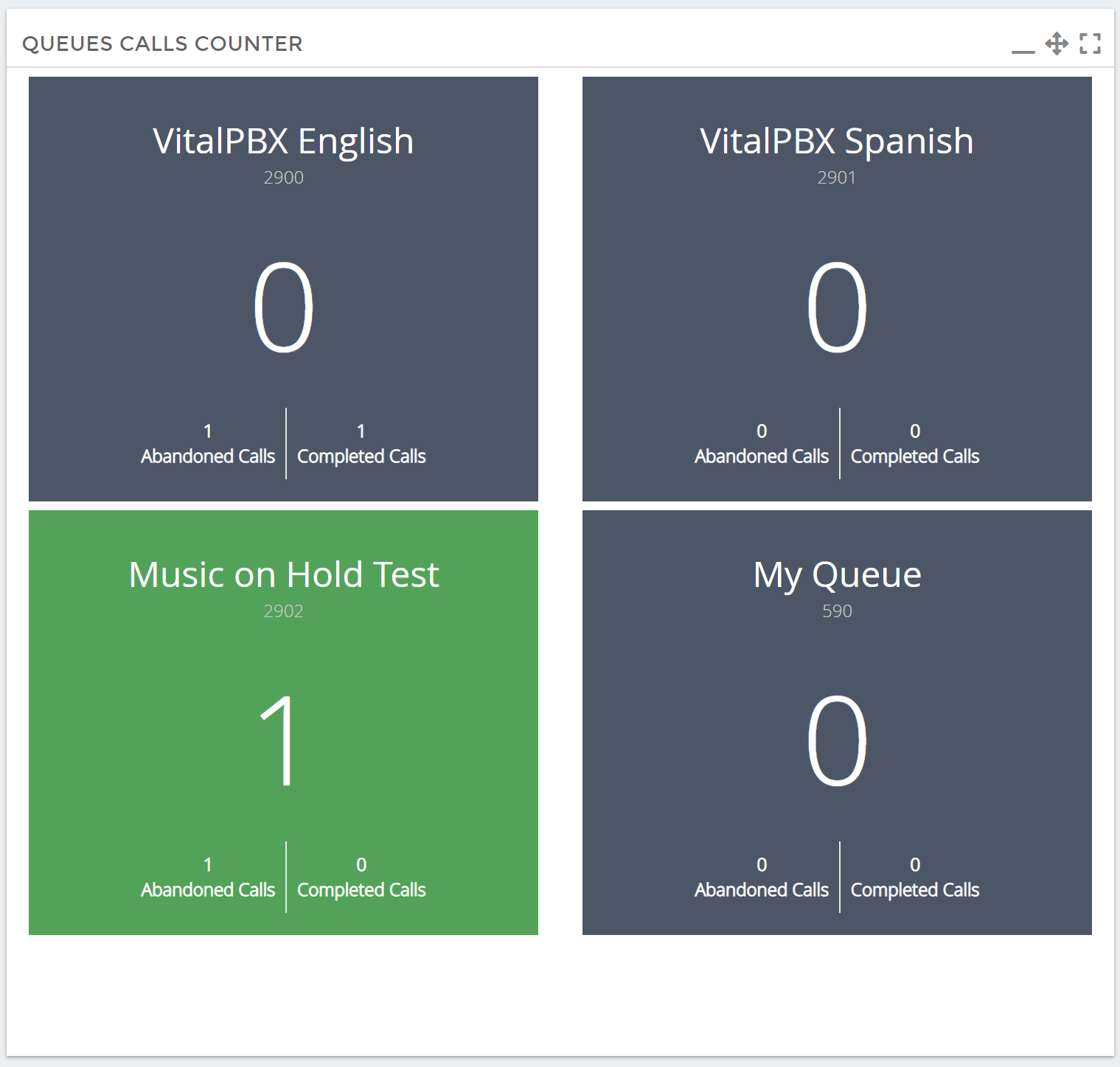This screenshot has width=1120, height=1067.
Task: Click the Music on Hold Test title
Action: coord(284,574)
